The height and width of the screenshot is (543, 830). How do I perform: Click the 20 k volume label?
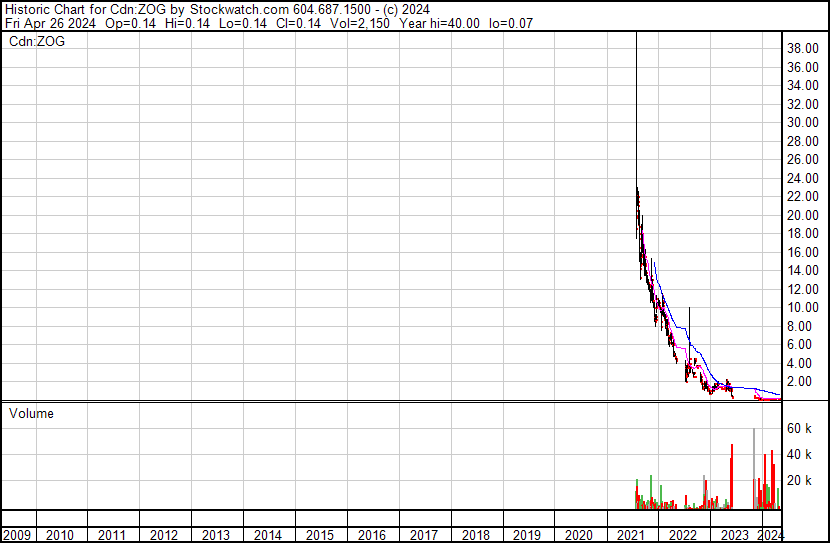click(x=799, y=481)
